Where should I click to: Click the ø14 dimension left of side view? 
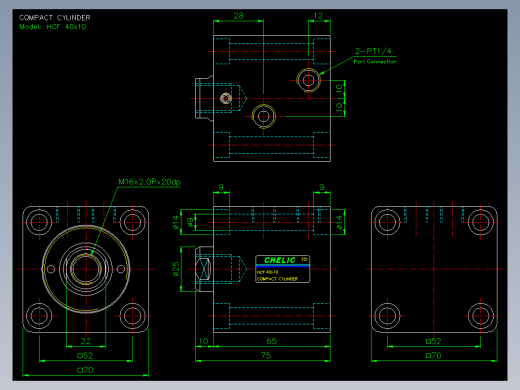pos(176,222)
